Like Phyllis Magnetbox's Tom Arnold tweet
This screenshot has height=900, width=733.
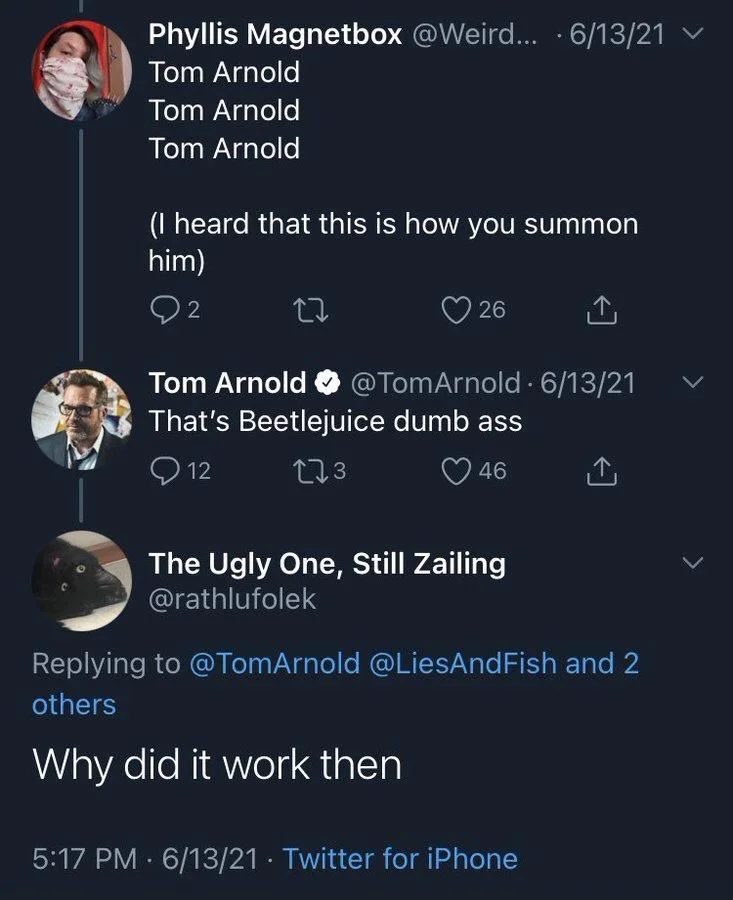458,309
